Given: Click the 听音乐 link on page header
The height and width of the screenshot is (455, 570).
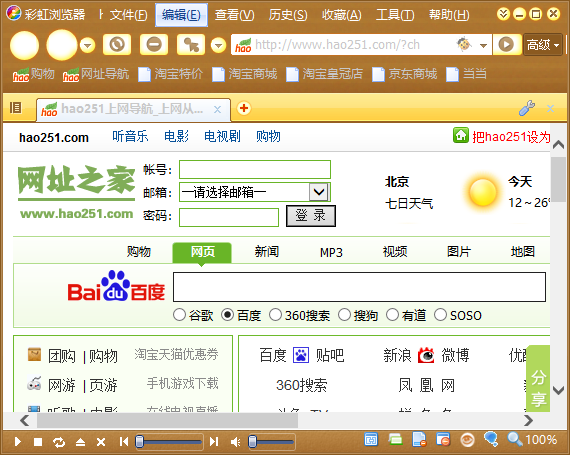Looking at the screenshot, I should (130, 137).
